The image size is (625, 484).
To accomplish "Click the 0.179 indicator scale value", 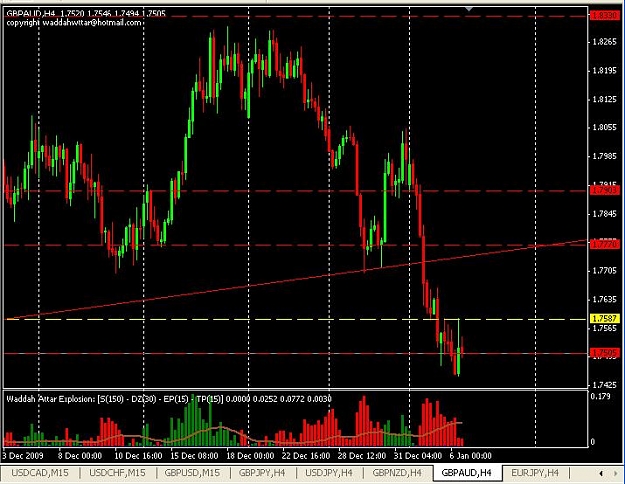I will (600, 396).
